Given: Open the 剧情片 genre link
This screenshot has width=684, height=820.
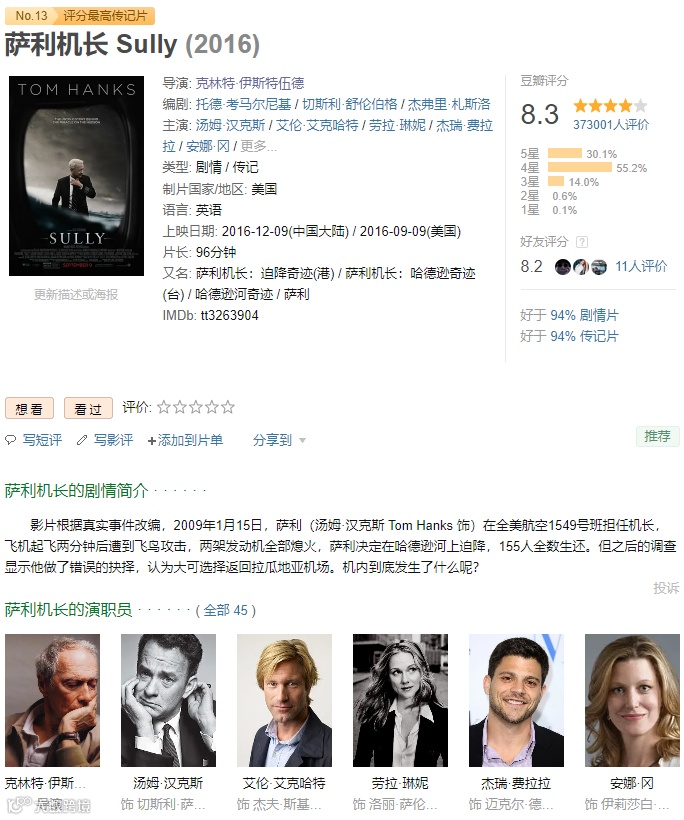Looking at the screenshot, I should [599, 315].
